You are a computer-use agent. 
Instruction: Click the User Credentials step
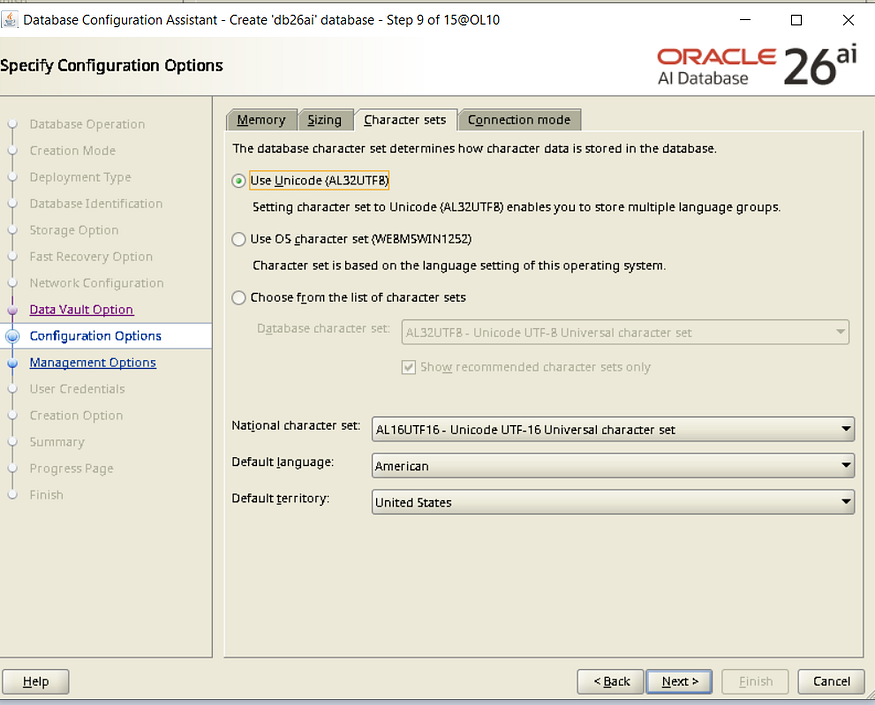point(77,389)
